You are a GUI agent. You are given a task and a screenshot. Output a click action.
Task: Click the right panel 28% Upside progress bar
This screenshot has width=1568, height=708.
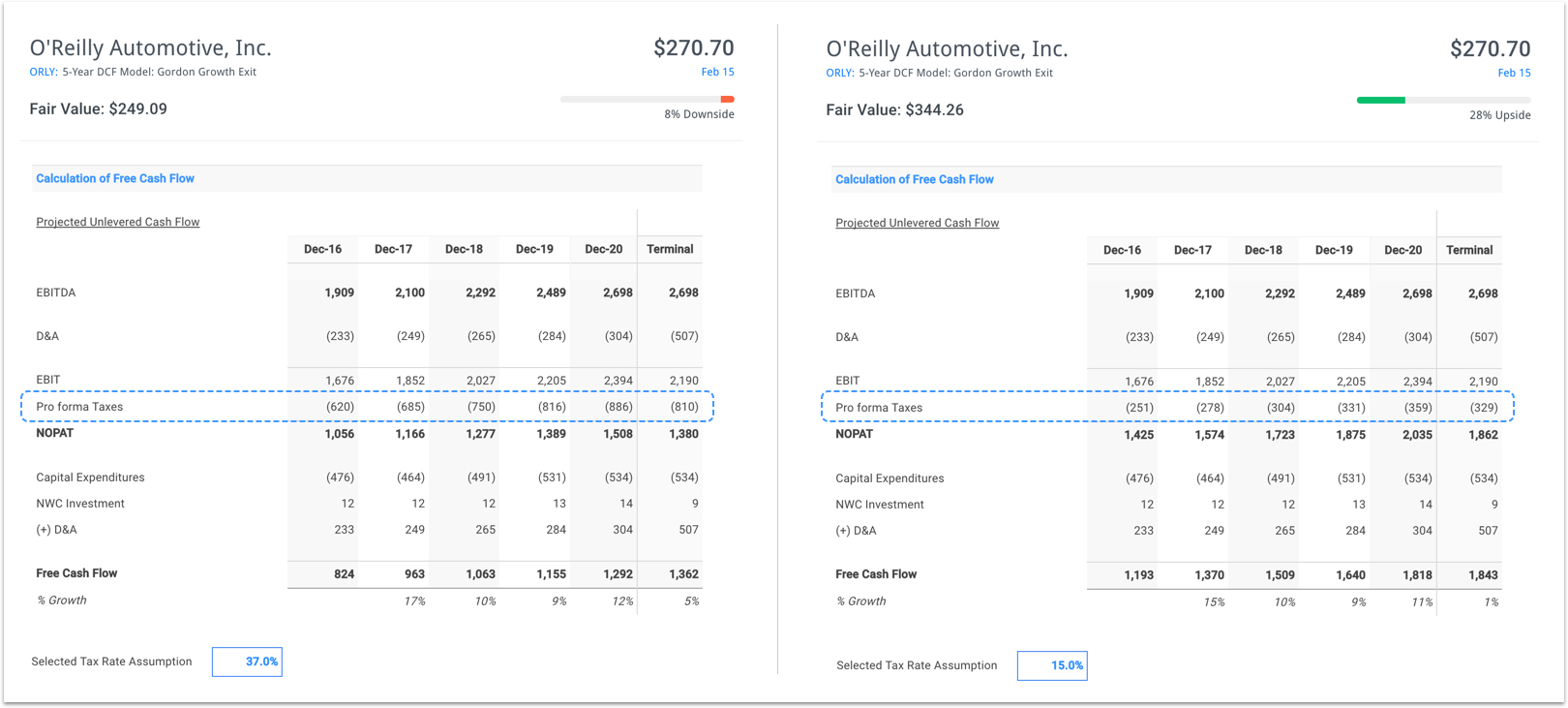point(1444,100)
